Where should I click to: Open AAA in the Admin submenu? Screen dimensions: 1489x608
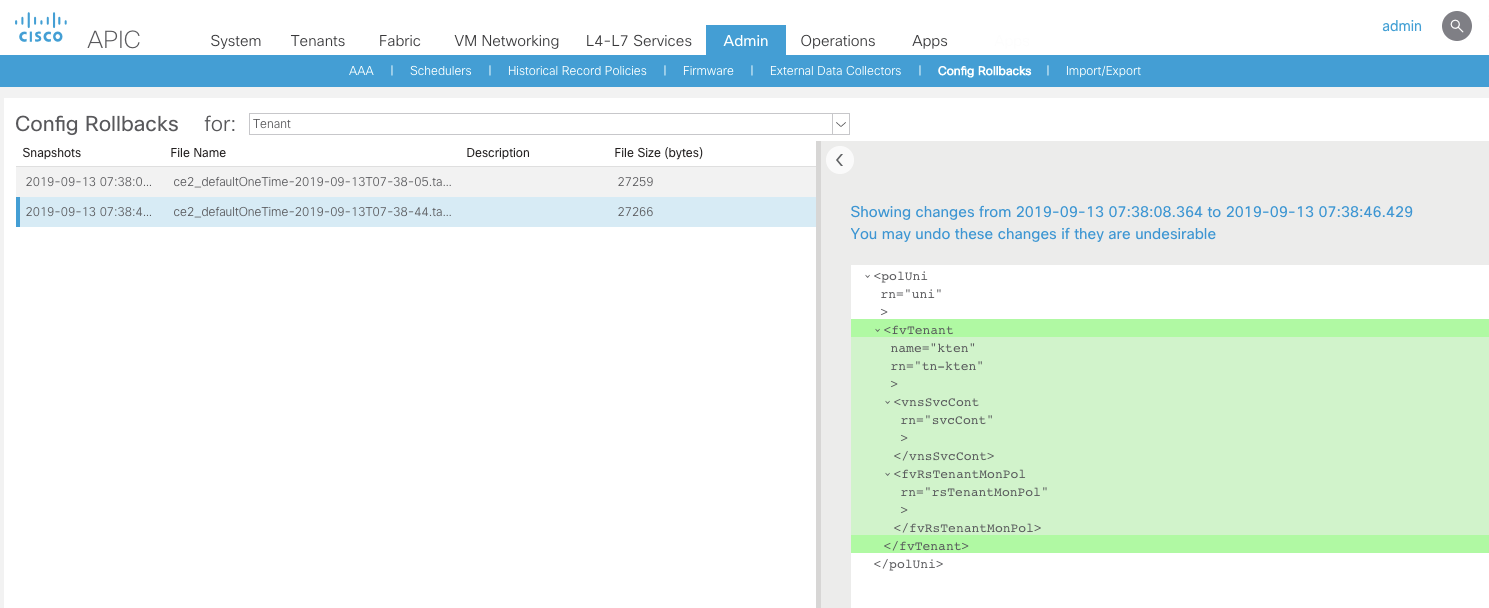pos(361,71)
